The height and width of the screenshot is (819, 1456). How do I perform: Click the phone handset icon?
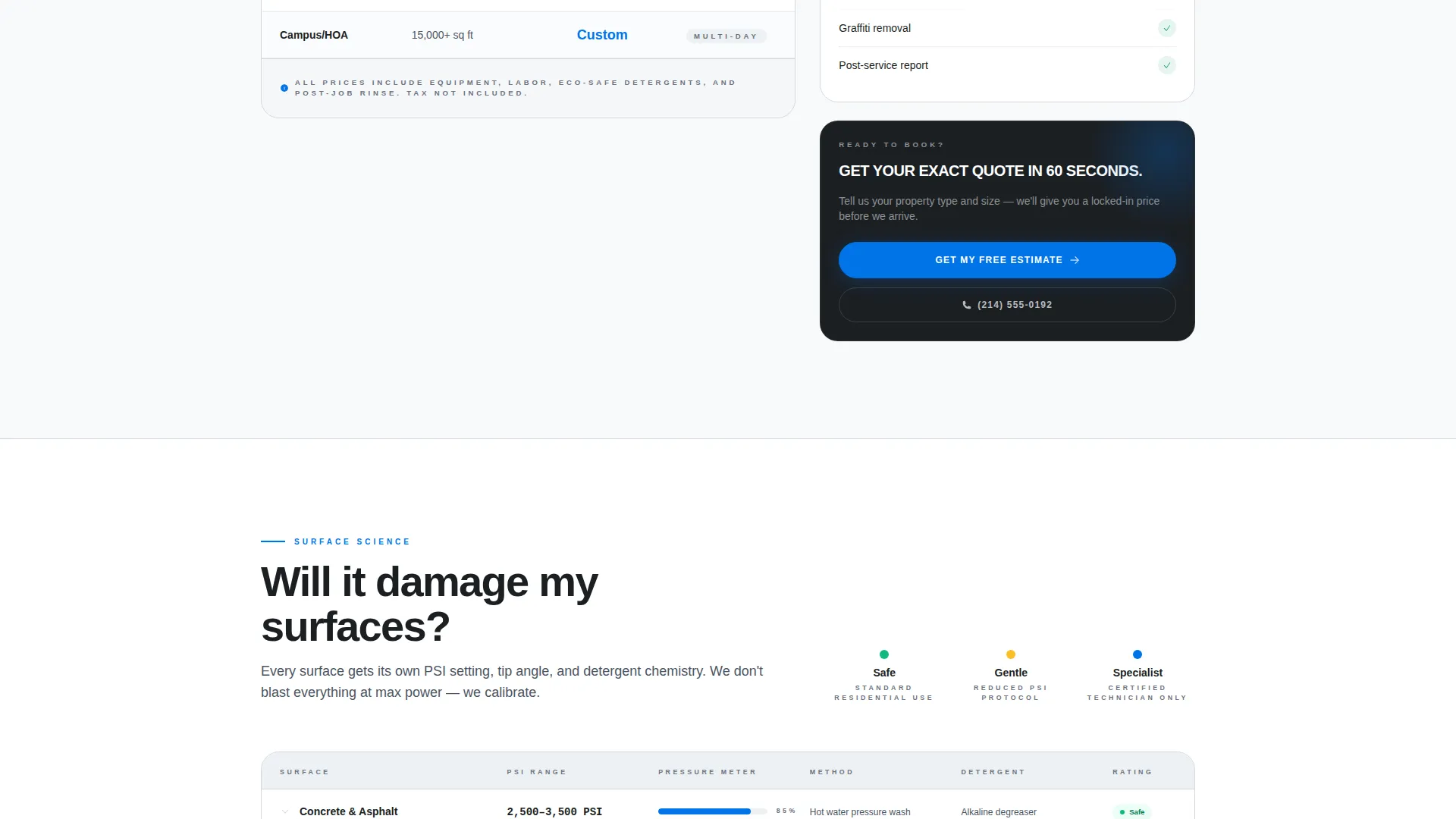click(x=967, y=305)
